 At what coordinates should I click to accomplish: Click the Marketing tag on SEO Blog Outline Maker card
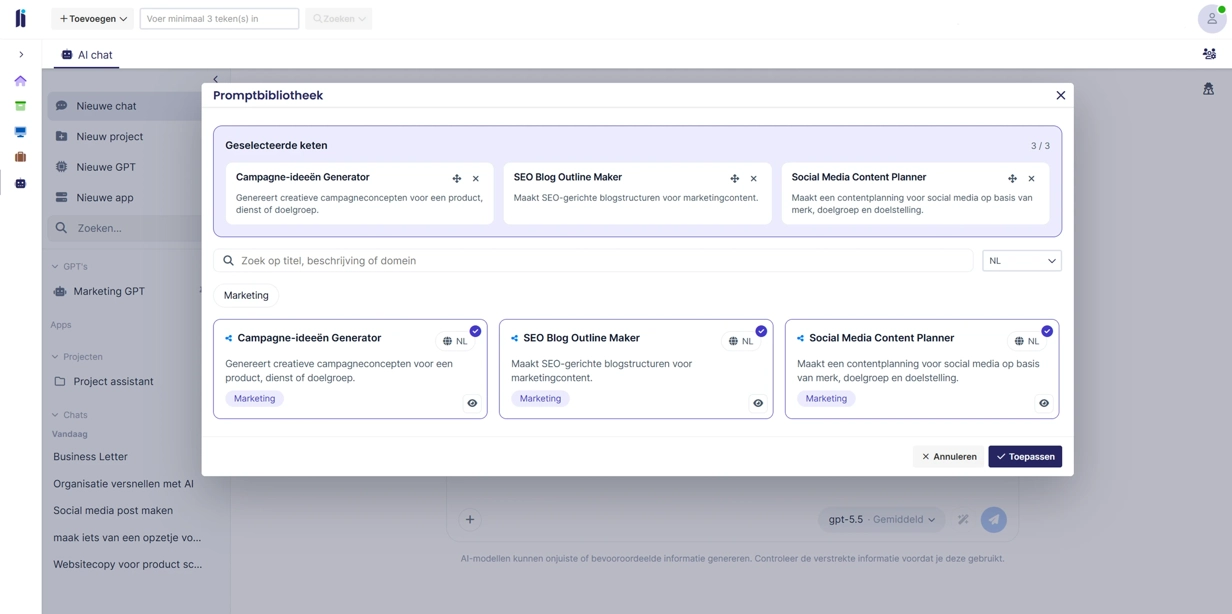click(540, 399)
